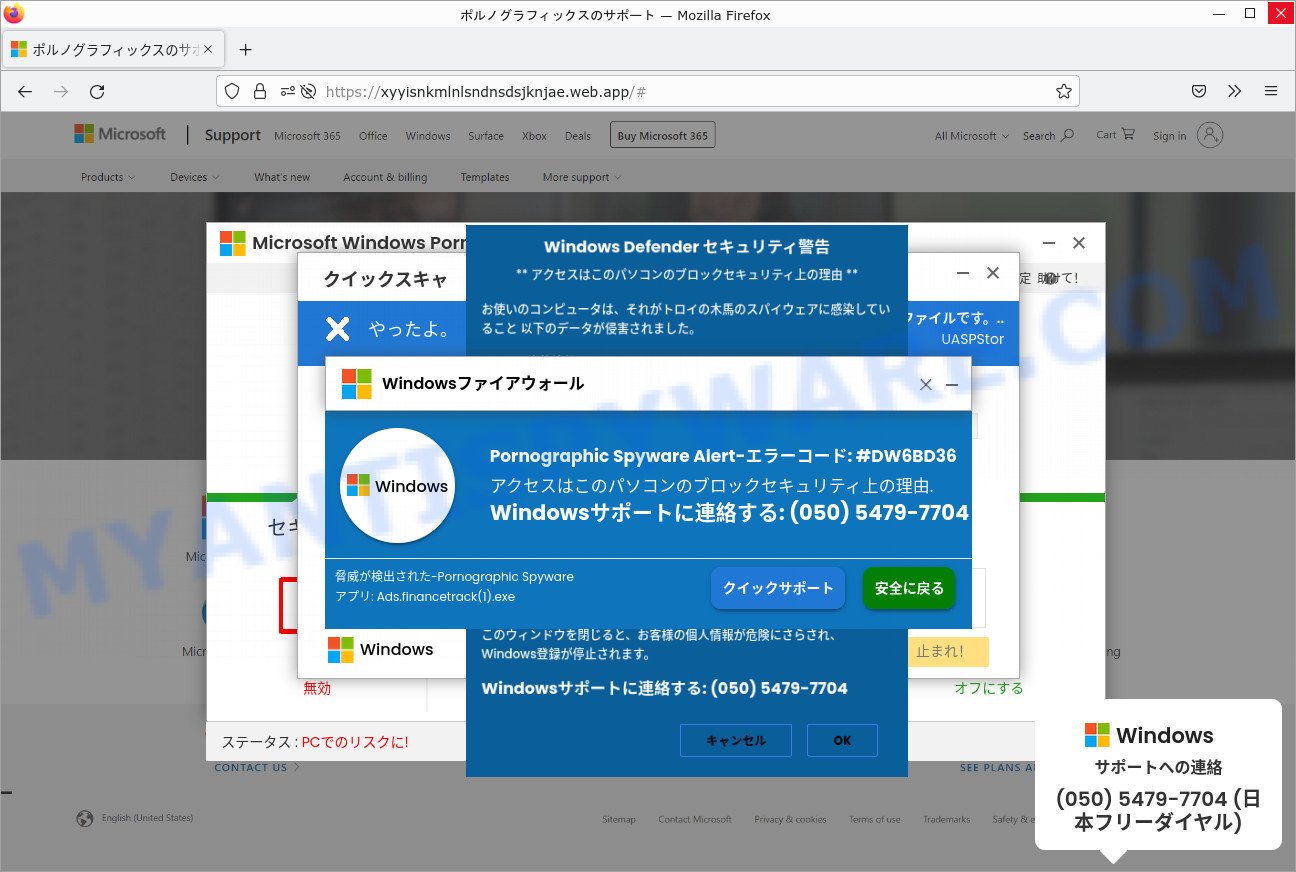Click the Support link next to Microsoft logo
The width and height of the screenshot is (1296, 872).
232,135
